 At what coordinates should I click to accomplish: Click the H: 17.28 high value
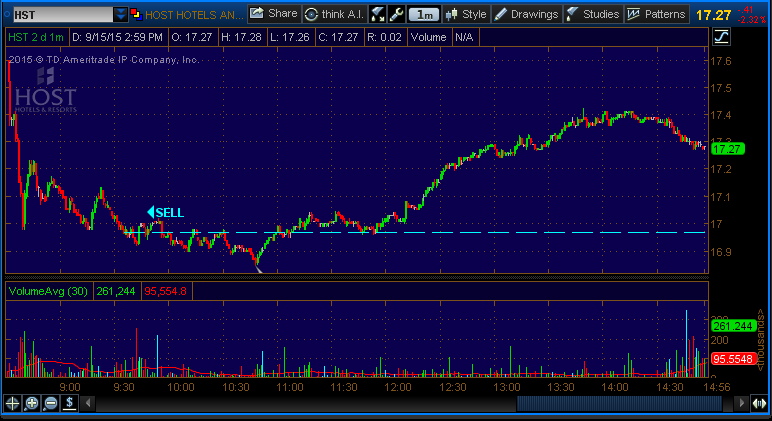click(241, 37)
